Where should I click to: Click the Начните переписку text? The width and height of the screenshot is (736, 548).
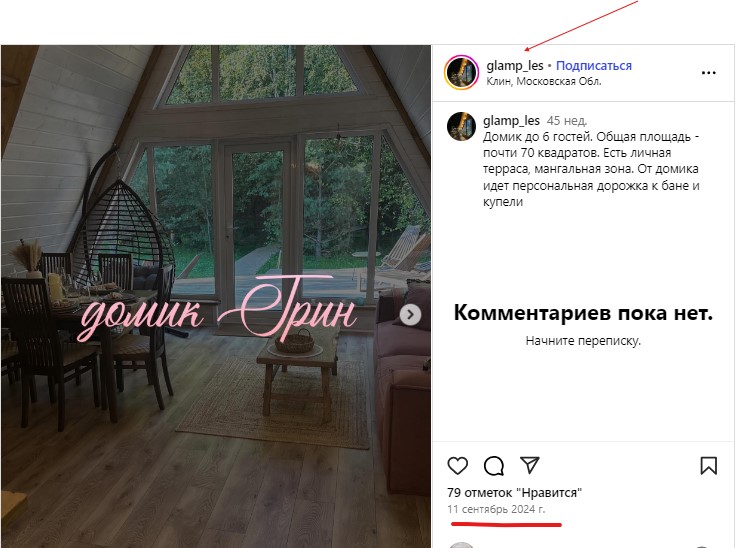click(x=583, y=340)
